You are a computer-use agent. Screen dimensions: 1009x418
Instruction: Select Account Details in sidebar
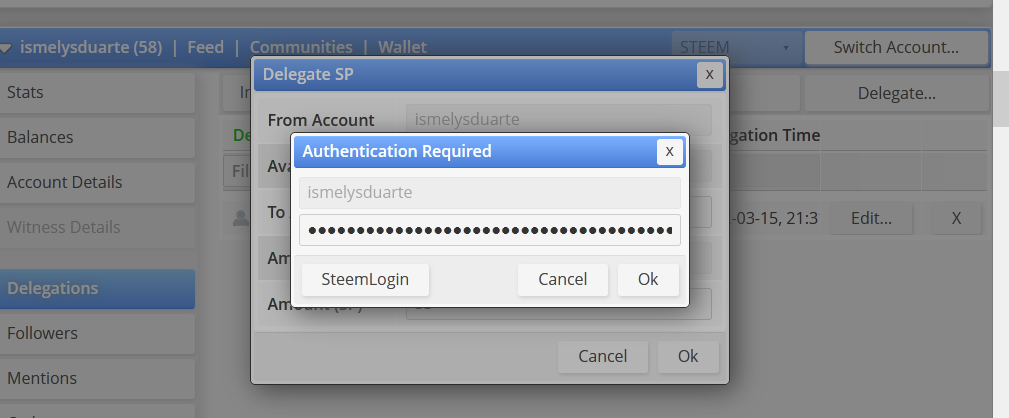pyautogui.click(x=97, y=183)
